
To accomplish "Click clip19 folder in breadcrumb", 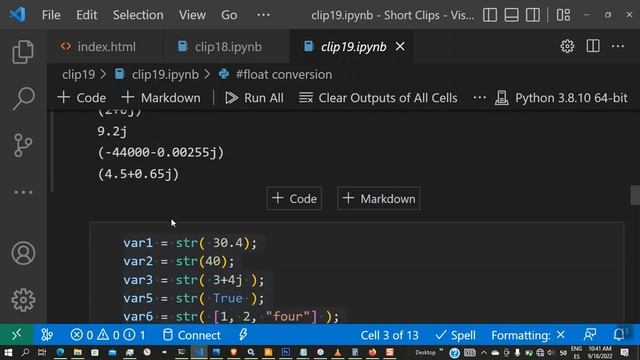I will coord(78,75).
